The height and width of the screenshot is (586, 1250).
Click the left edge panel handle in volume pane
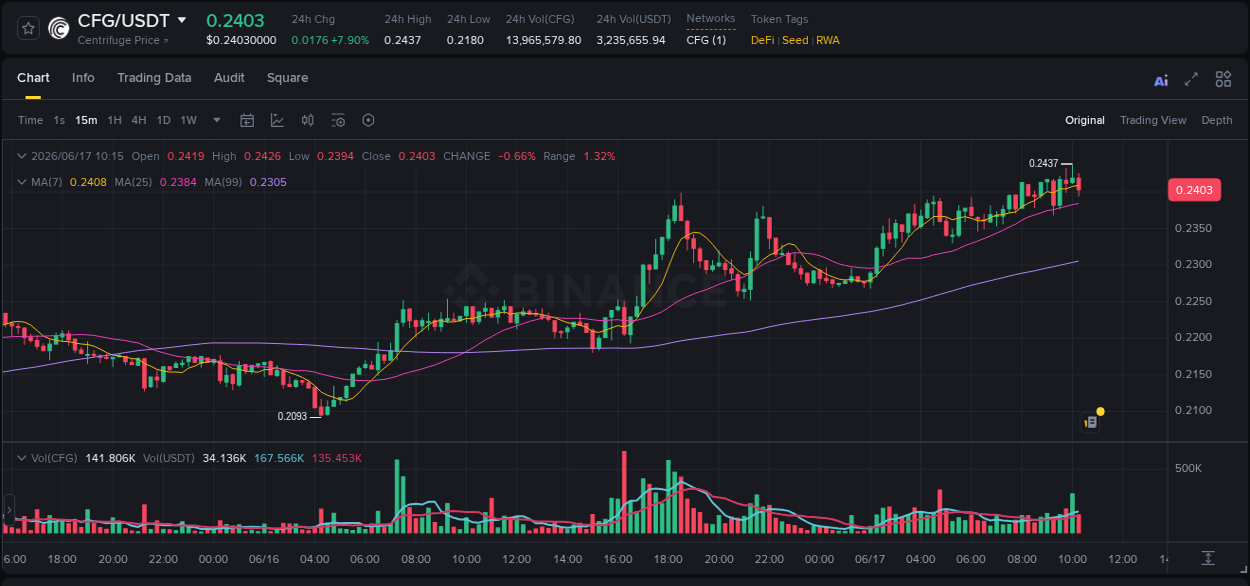point(7,510)
